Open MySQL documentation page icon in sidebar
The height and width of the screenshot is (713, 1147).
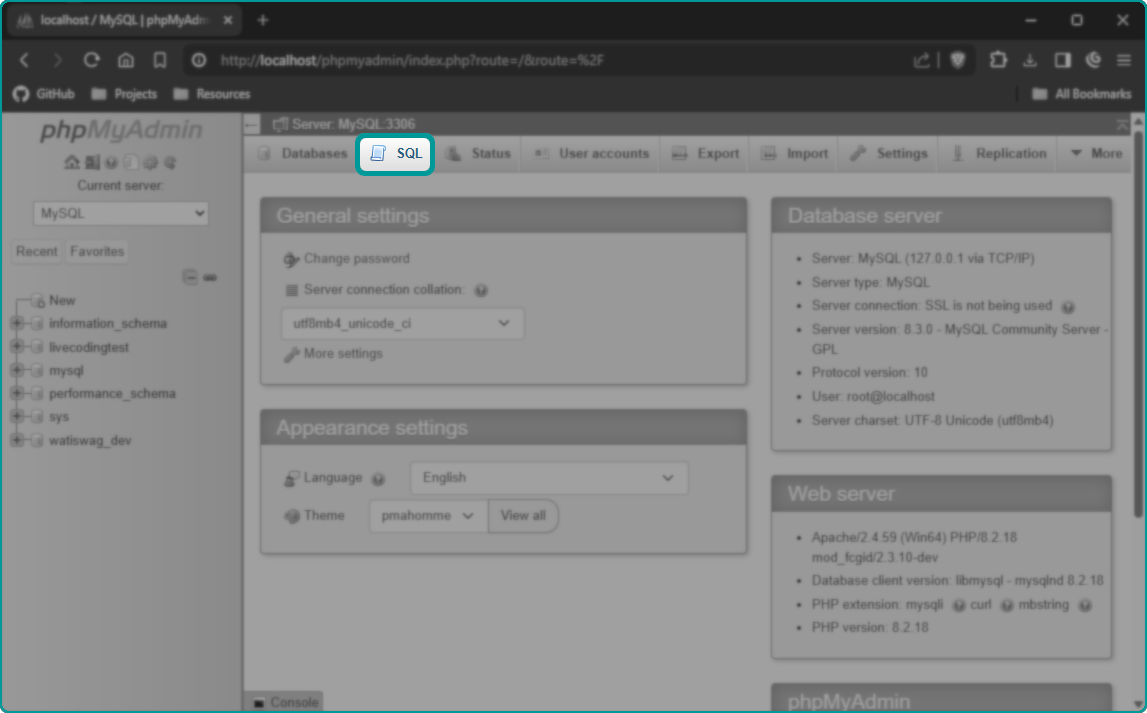point(131,162)
